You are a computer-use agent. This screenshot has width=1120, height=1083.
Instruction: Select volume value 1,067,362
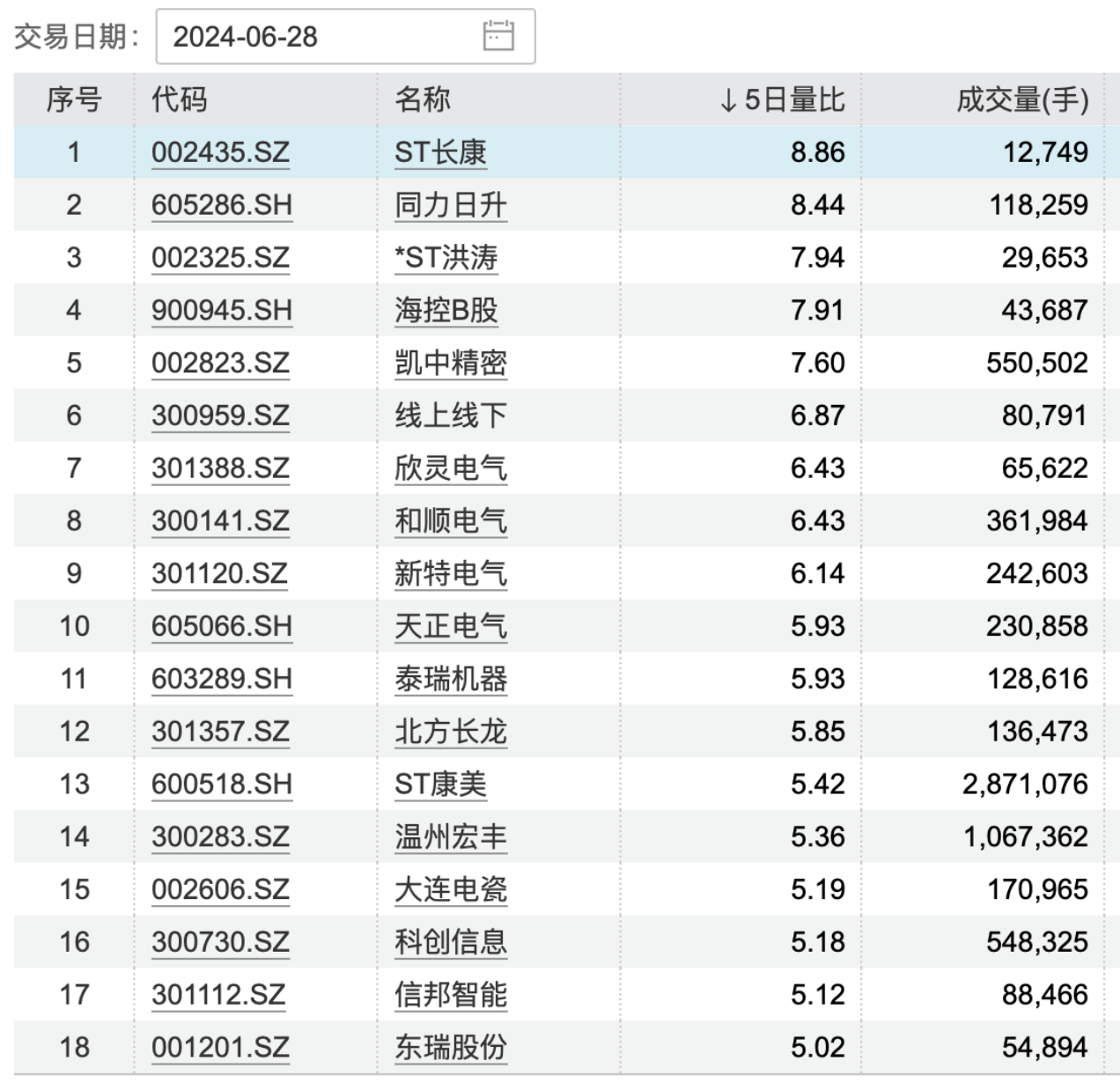[1026, 837]
